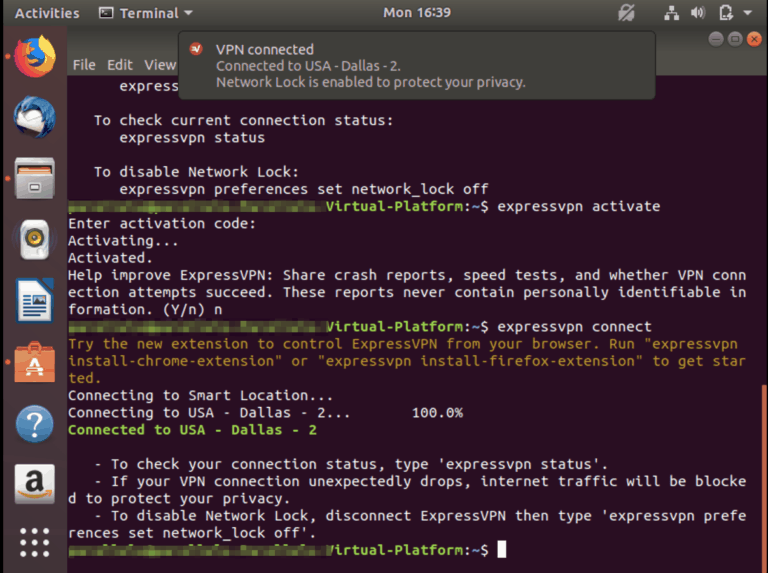The height and width of the screenshot is (573, 768).
Task: Open the Files manager in dock
Action: pyautogui.click(x=34, y=179)
